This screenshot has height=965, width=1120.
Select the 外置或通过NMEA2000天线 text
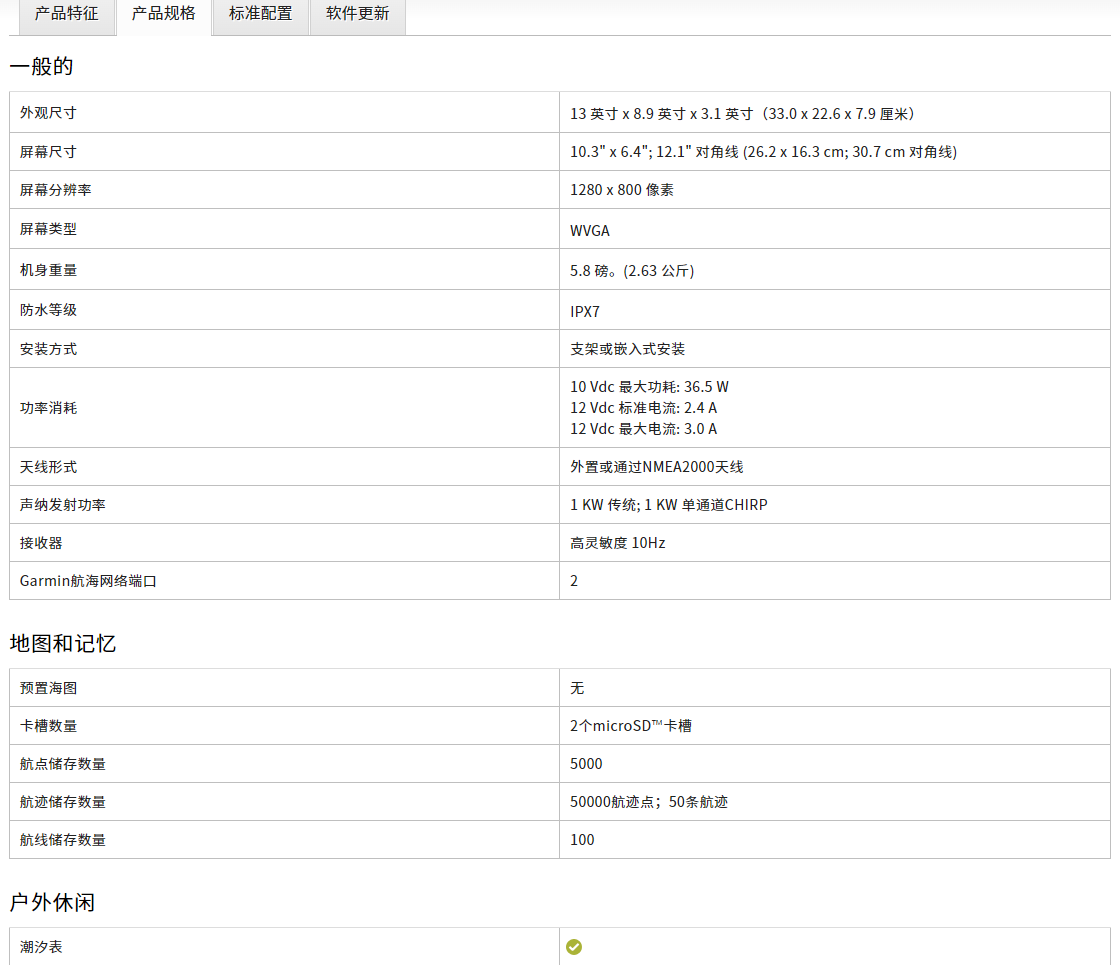point(657,467)
